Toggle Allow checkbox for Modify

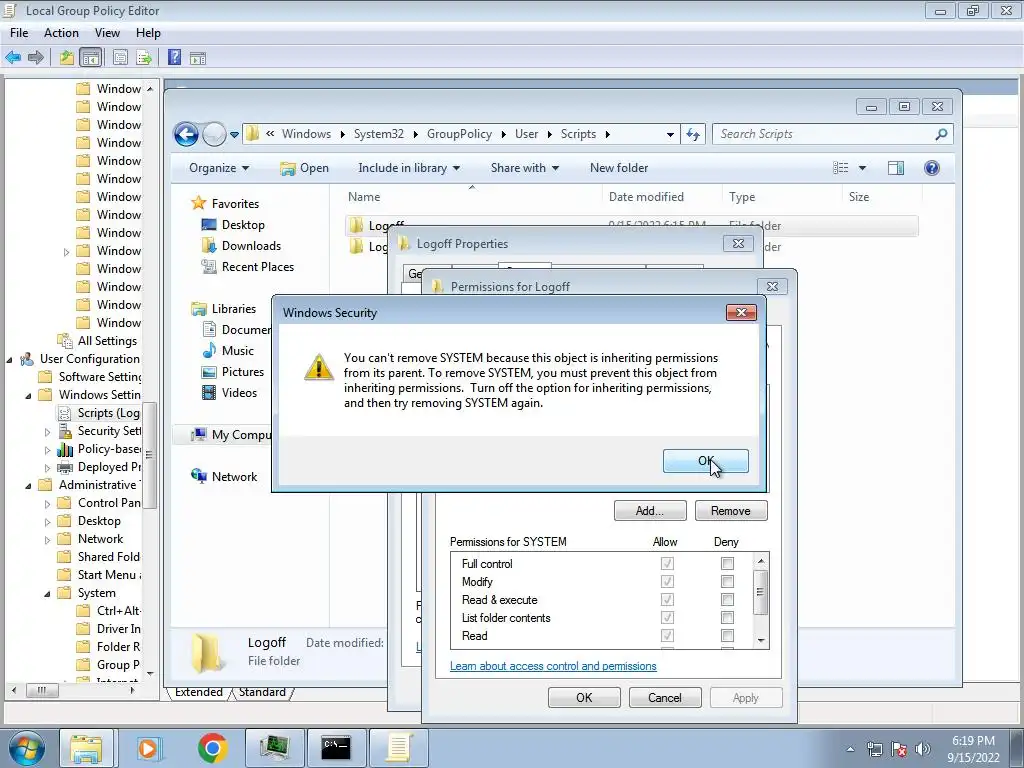pyautogui.click(x=667, y=581)
